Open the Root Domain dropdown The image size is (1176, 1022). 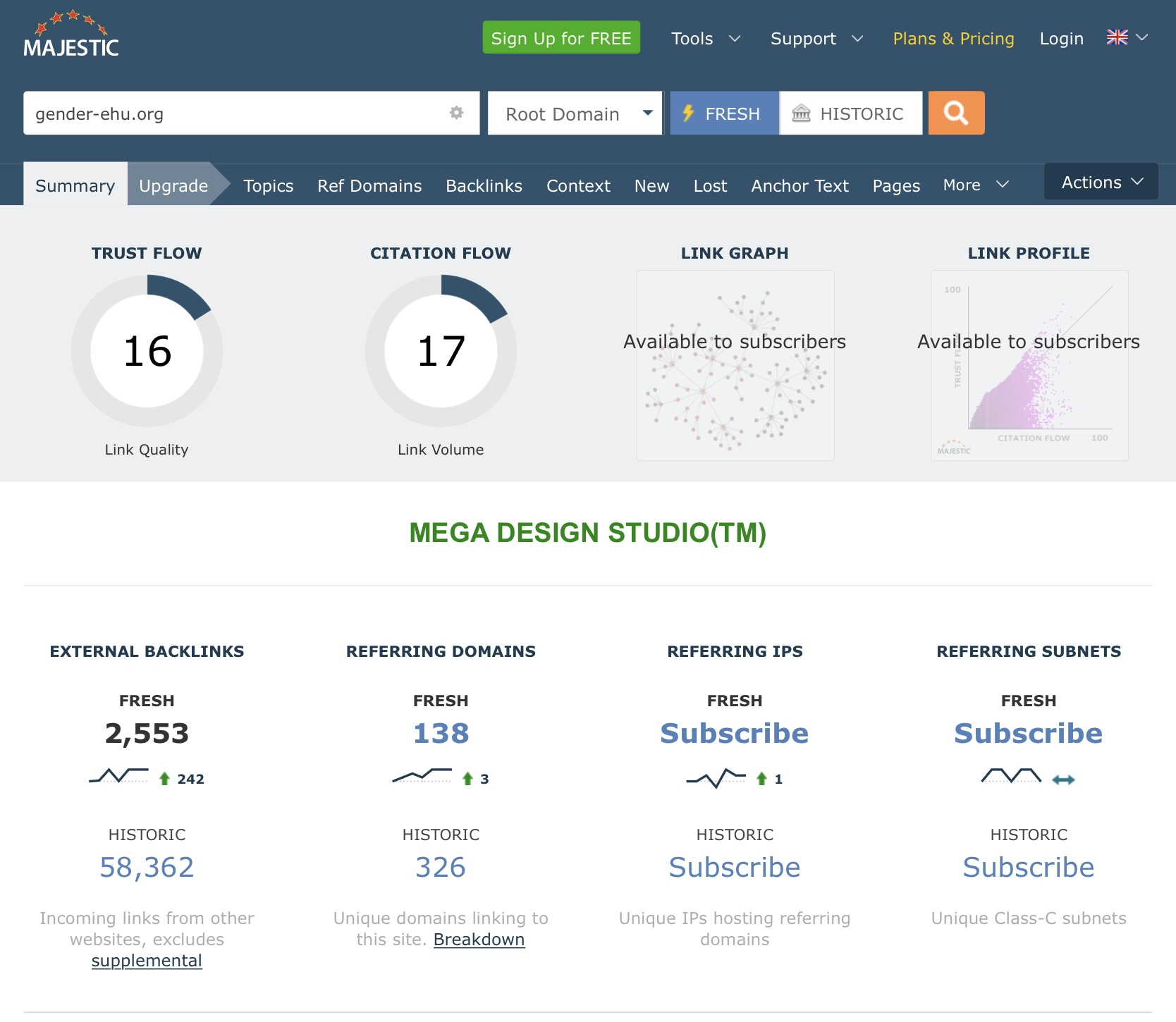pyautogui.click(x=575, y=113)
